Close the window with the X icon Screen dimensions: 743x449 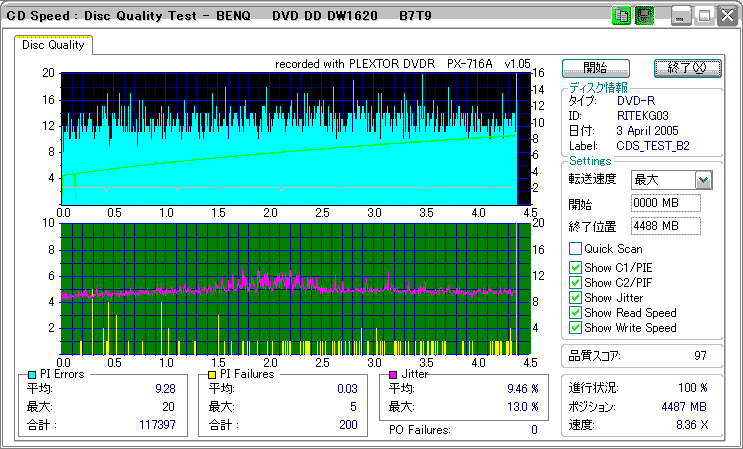[726, 16]
